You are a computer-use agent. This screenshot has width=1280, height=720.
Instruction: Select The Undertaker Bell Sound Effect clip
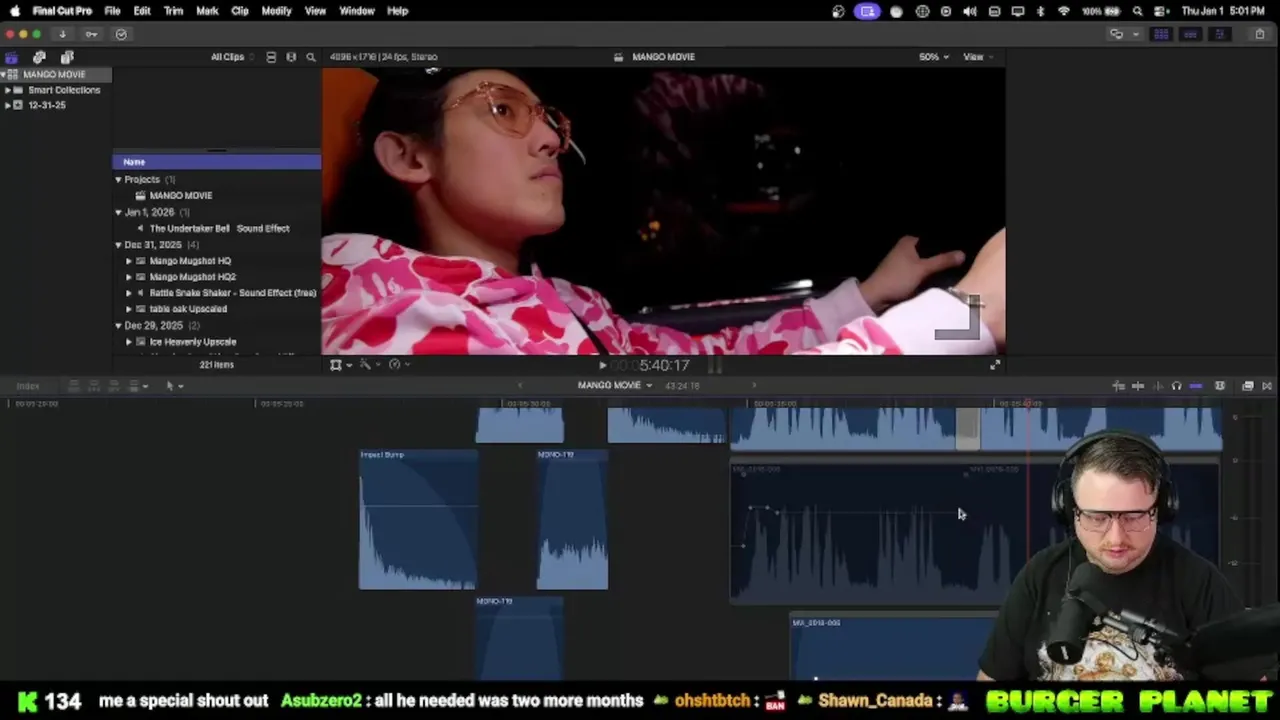click(x=219, y=229)
